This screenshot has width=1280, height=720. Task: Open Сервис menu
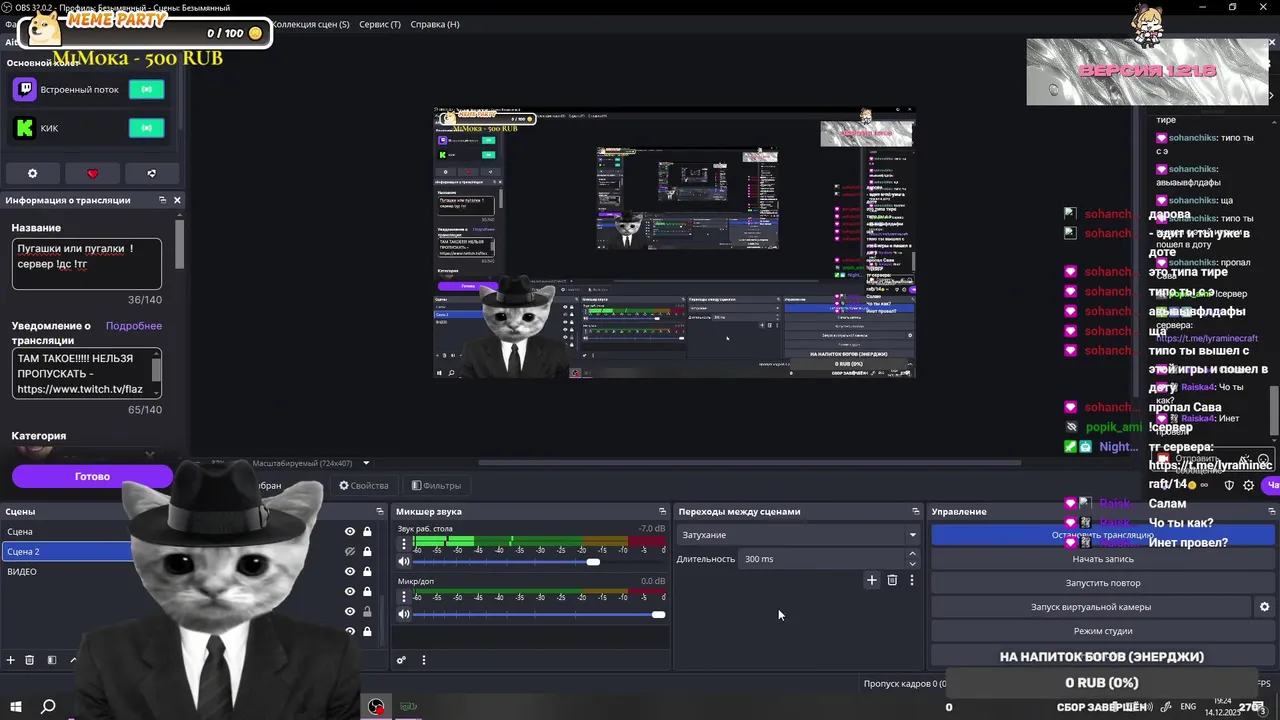pos(380,24)
